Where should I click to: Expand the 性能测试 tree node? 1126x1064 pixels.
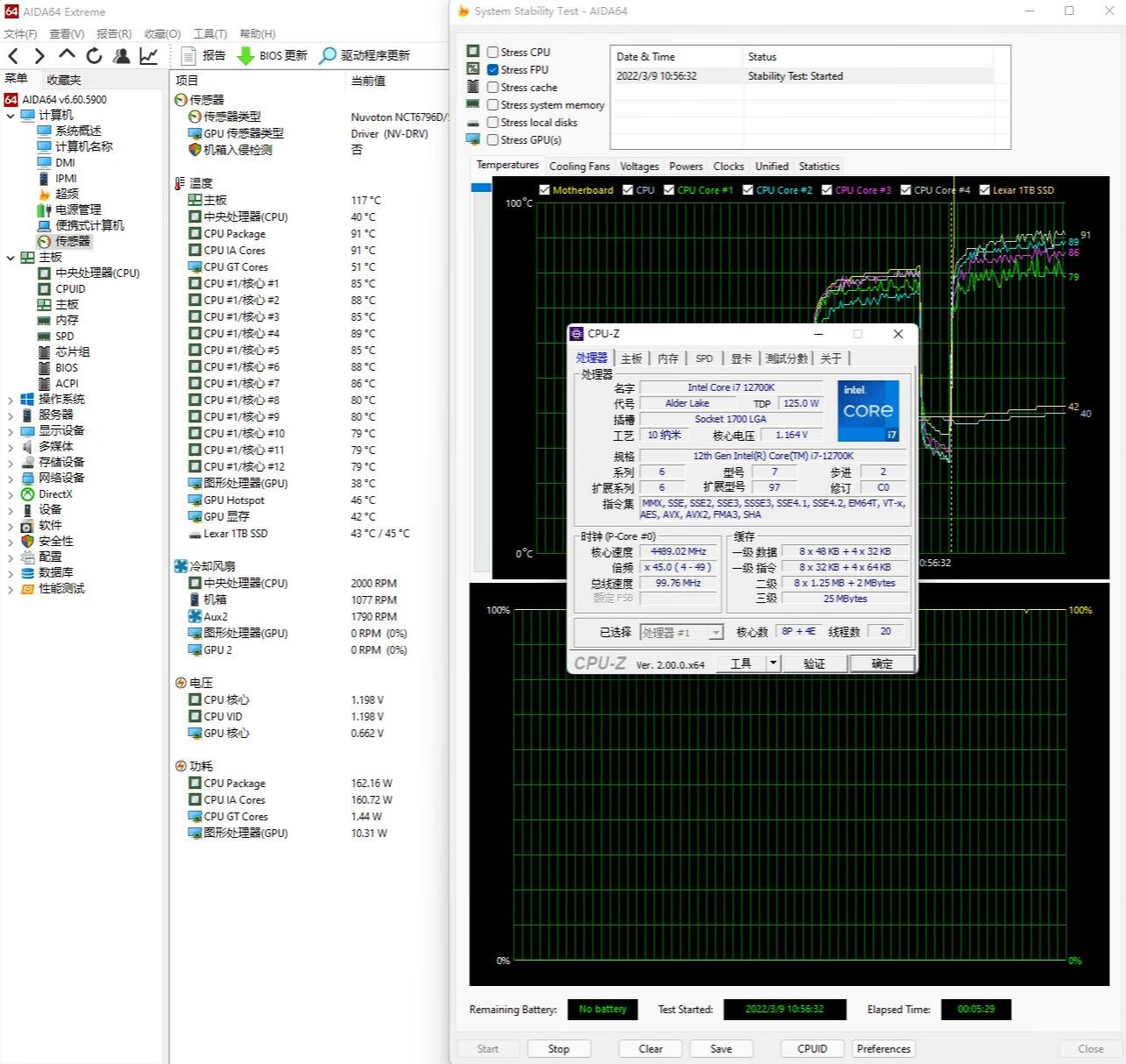coord(10,588)
